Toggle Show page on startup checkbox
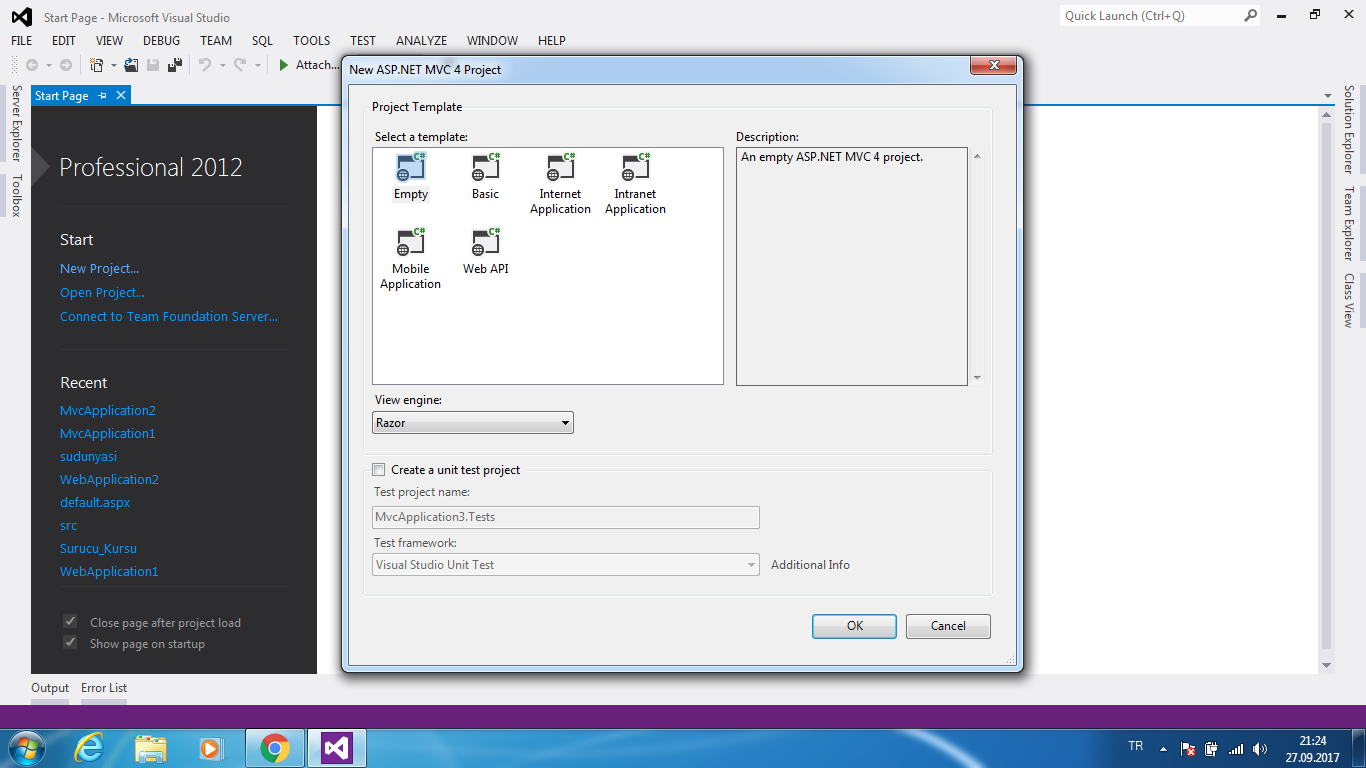 (x=70, y=642)
